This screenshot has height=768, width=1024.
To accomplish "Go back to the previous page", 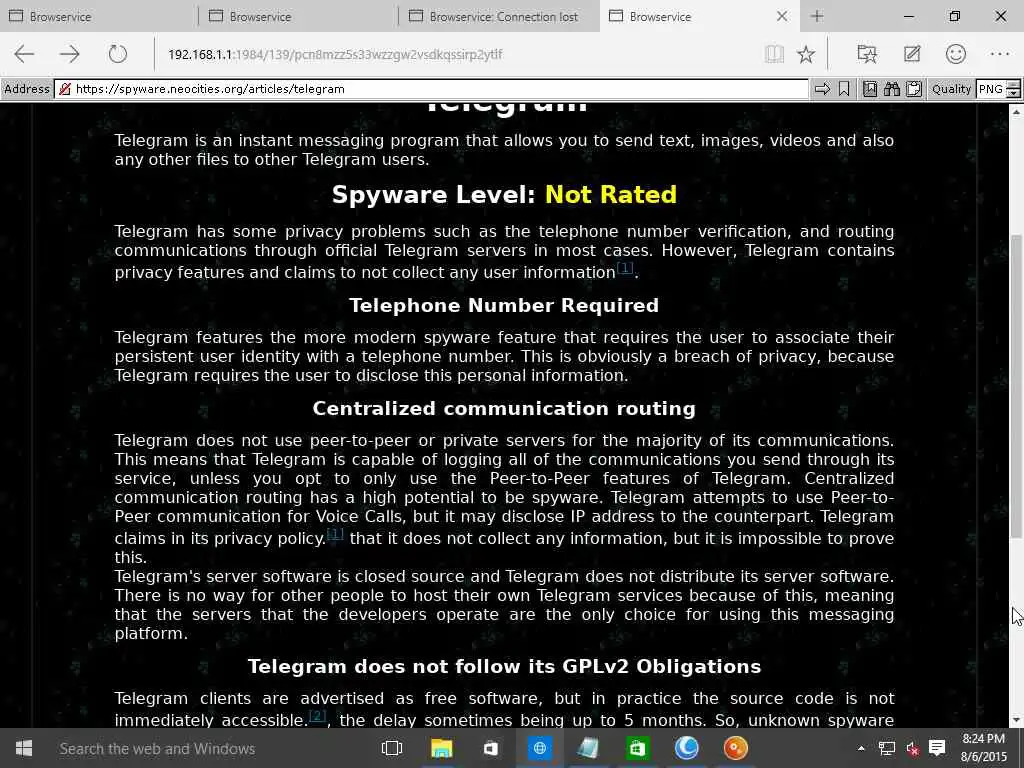I will click(24, 54).
